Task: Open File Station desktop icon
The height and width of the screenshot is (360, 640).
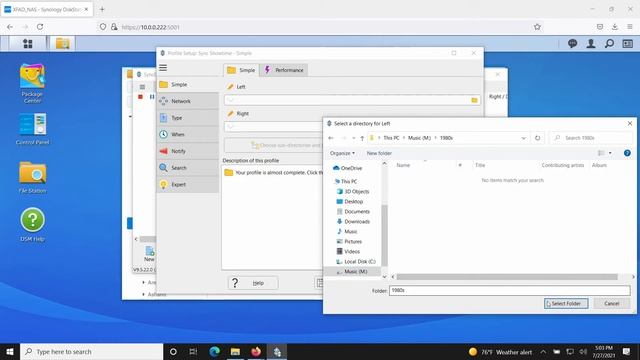Action: click(32, 177)
